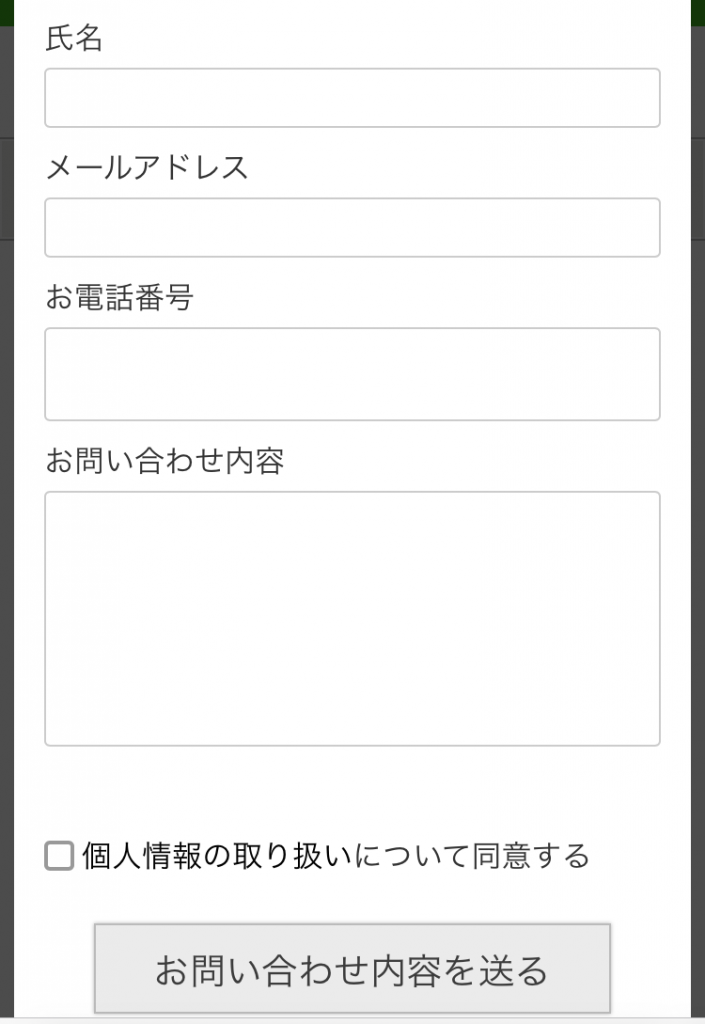Click the light gray strip at page bottom

352,1020
